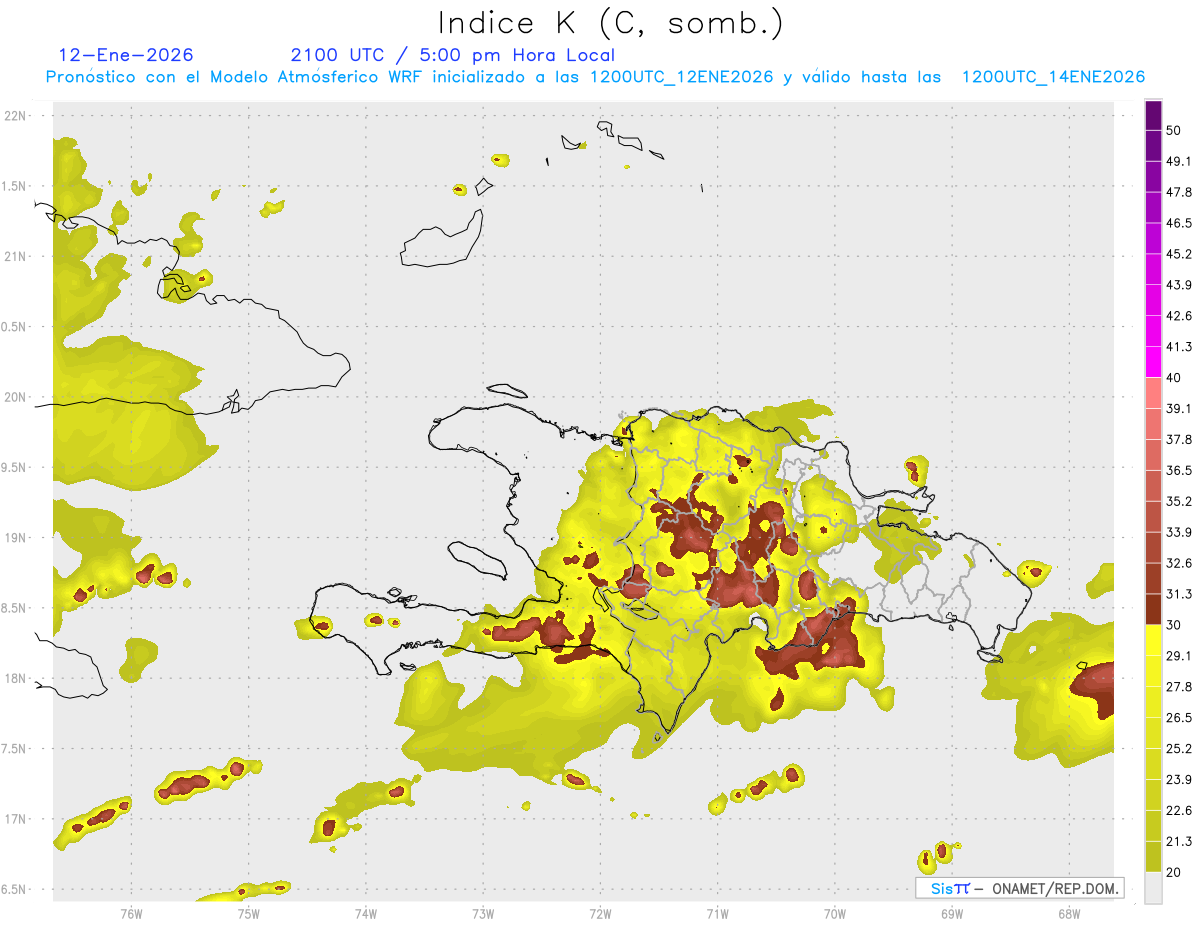Click the "73W" longitude label
The width and height of the screenshot is (1200, 927).
click(483, 914)
